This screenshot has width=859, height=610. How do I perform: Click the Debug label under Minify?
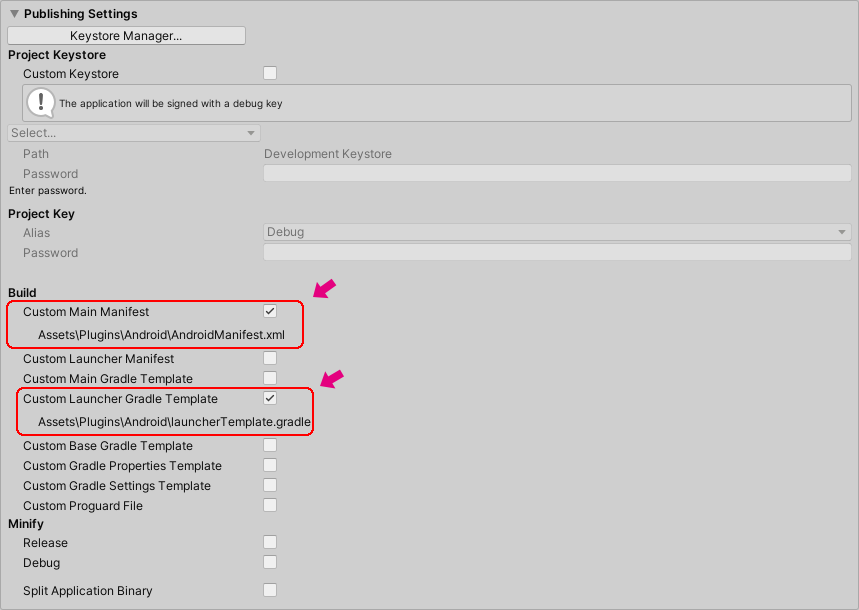click(42, 563)
